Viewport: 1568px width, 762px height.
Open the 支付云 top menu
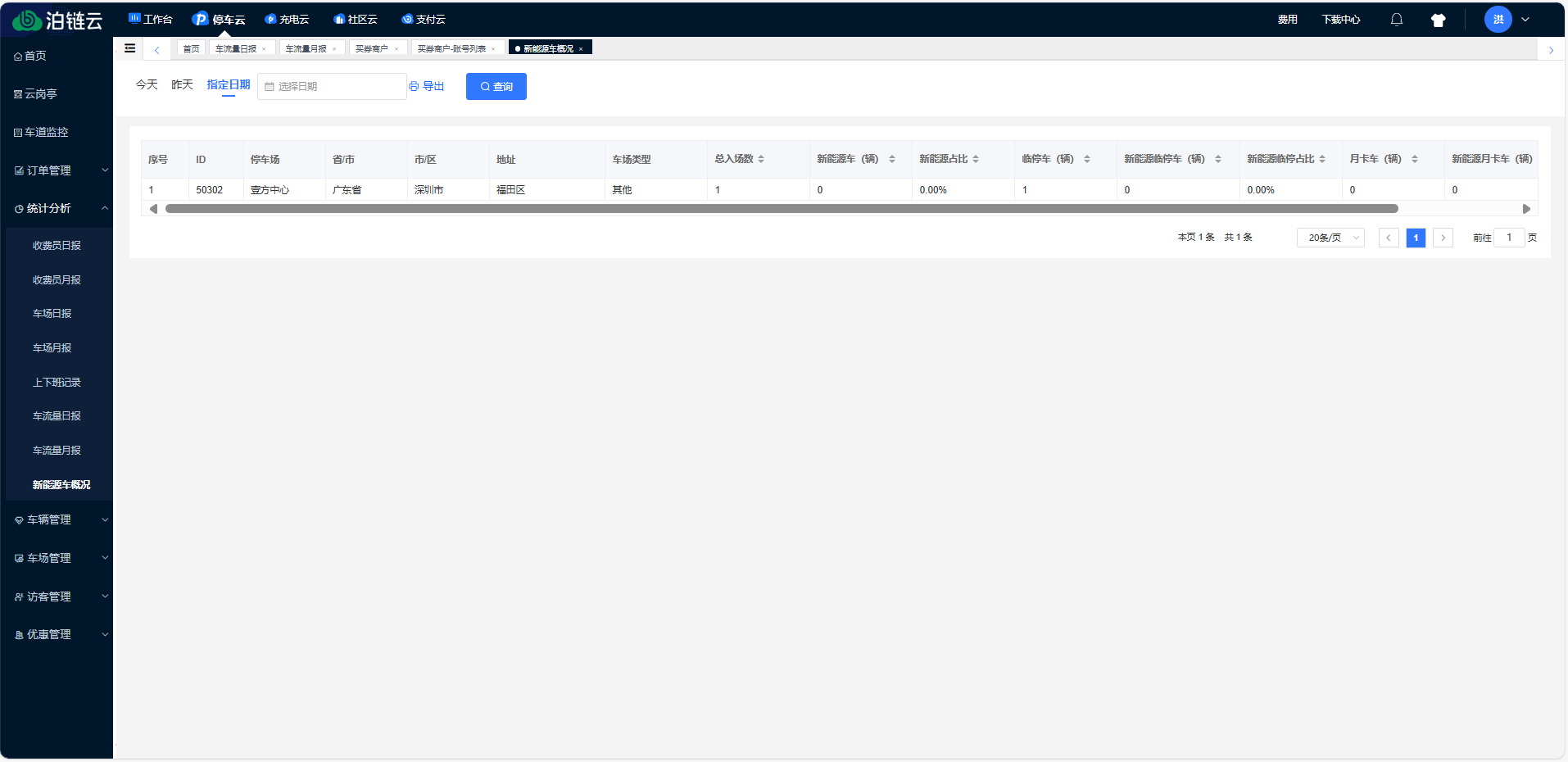[x=424, y=20]
